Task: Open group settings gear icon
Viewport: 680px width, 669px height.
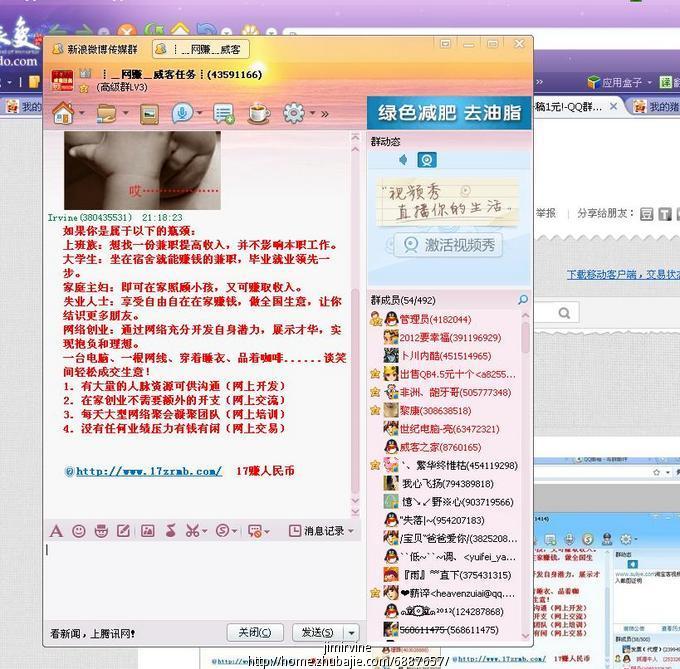Action: (294, 113)
